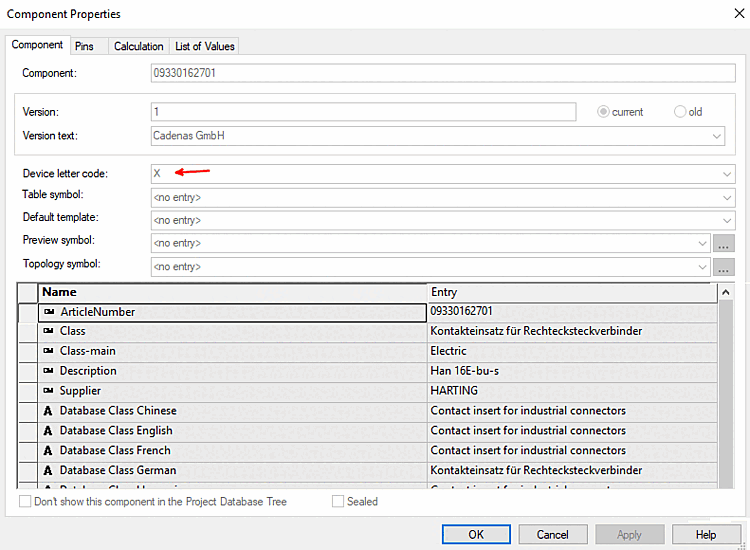Click the ArticleNumber row property icon
The height and width of the screenshot is (550, 750).
(49, 312)
